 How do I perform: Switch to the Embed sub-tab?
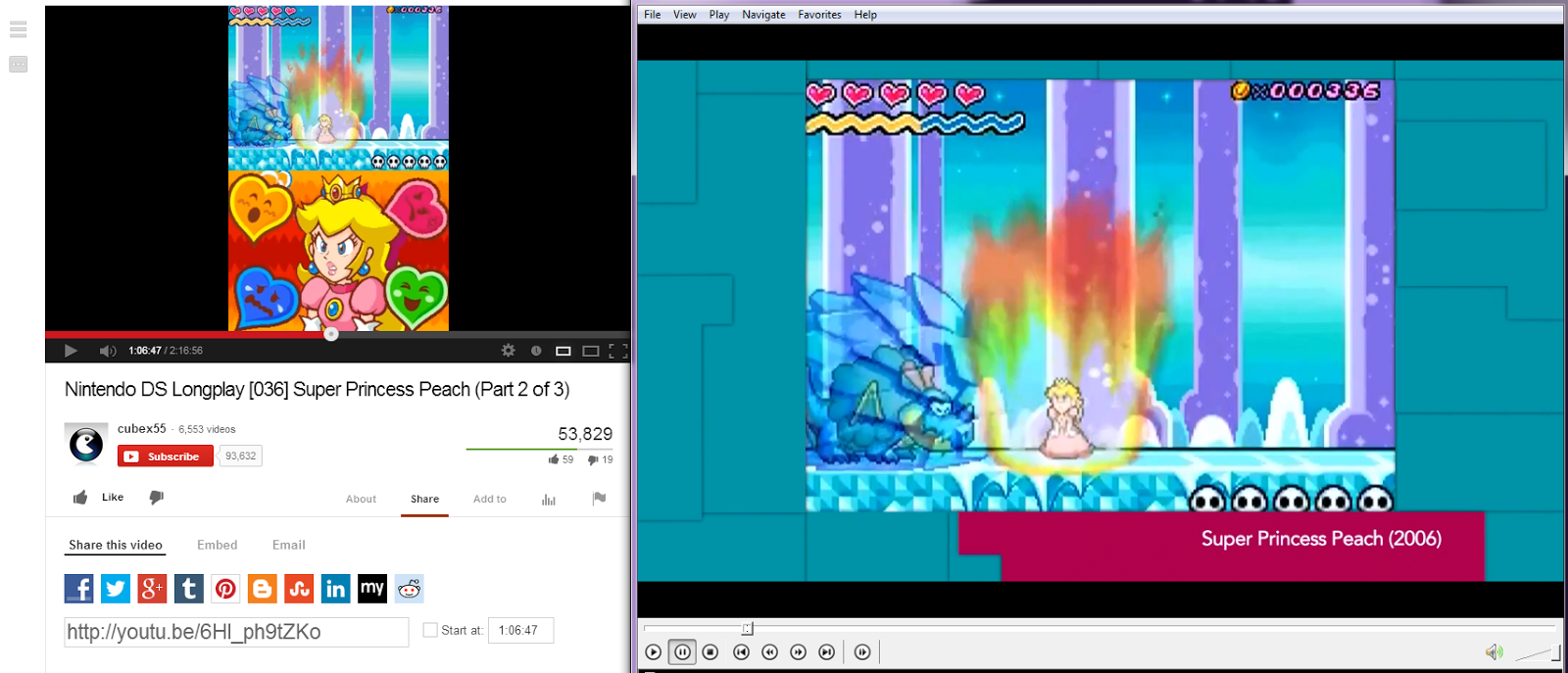[x=218, y=545]
